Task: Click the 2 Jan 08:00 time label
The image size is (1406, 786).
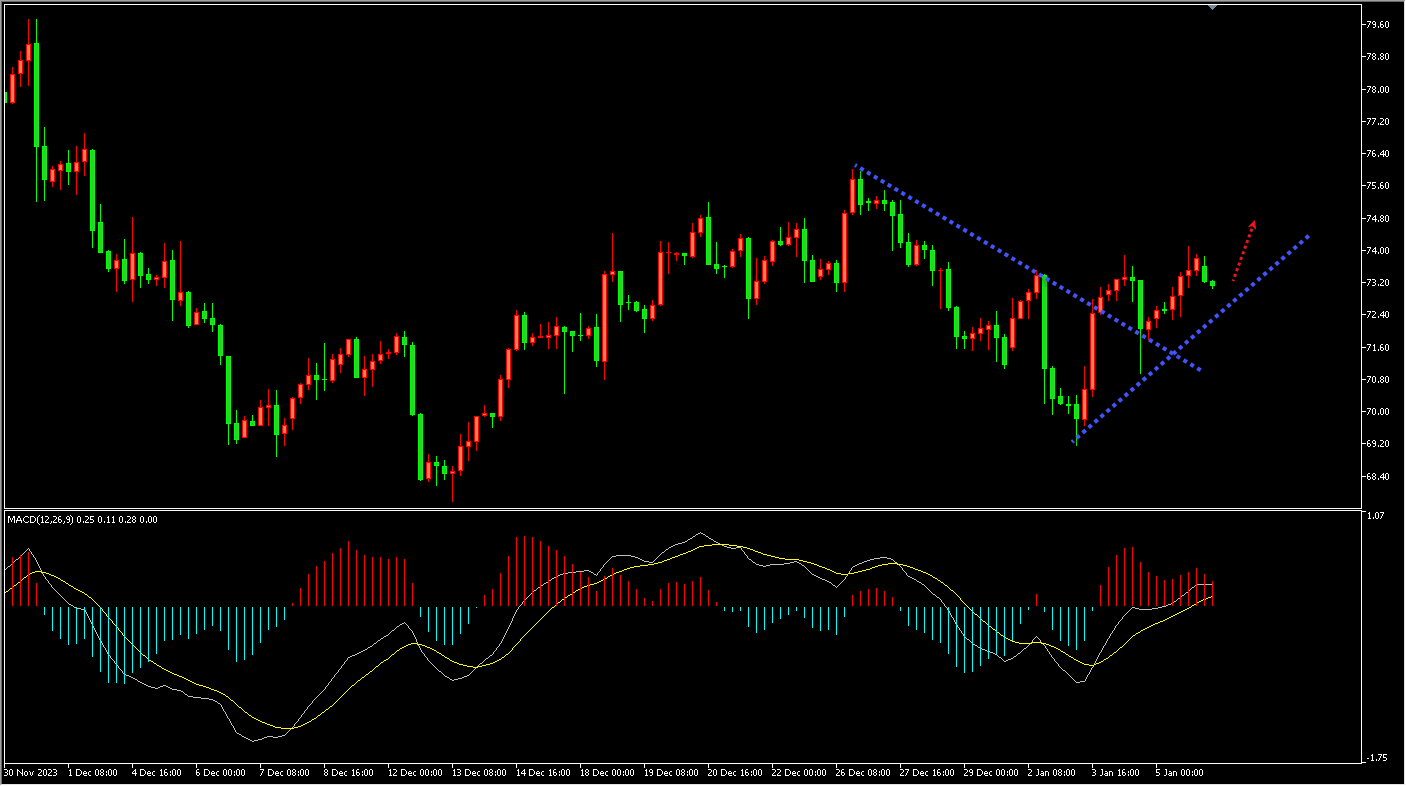Action: pos(1054,773)
